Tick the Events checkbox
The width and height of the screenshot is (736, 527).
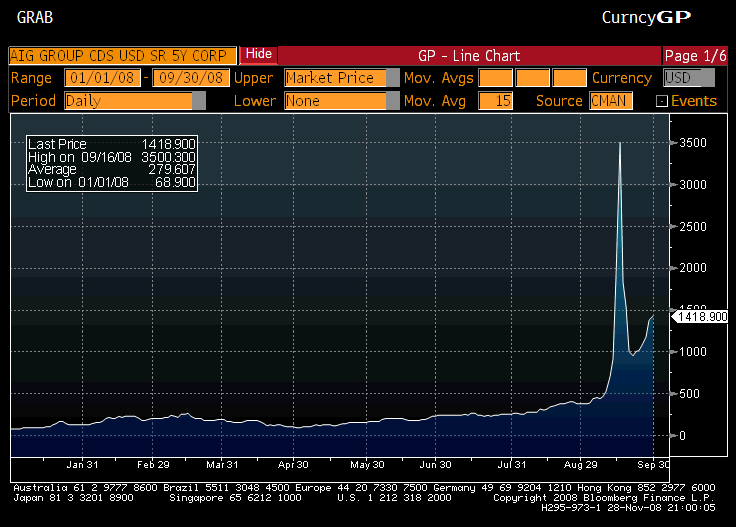661,101
